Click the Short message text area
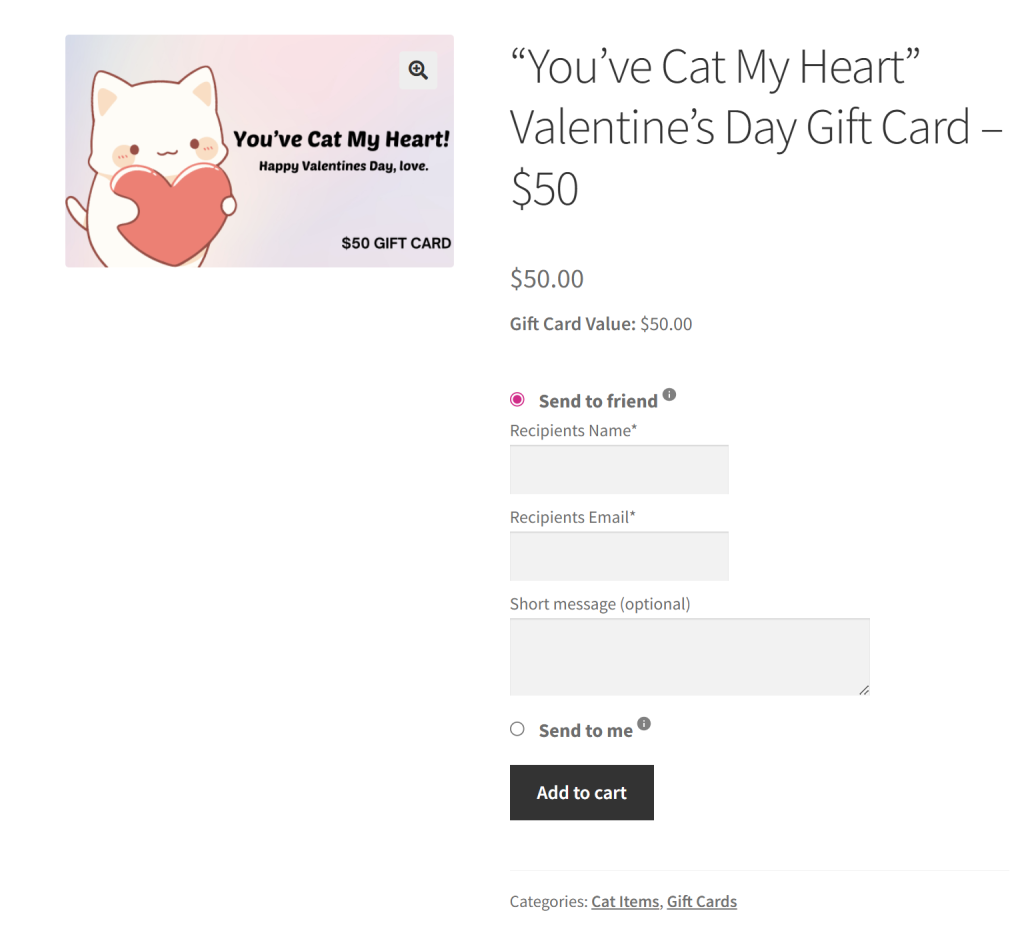 click(689, 655)
